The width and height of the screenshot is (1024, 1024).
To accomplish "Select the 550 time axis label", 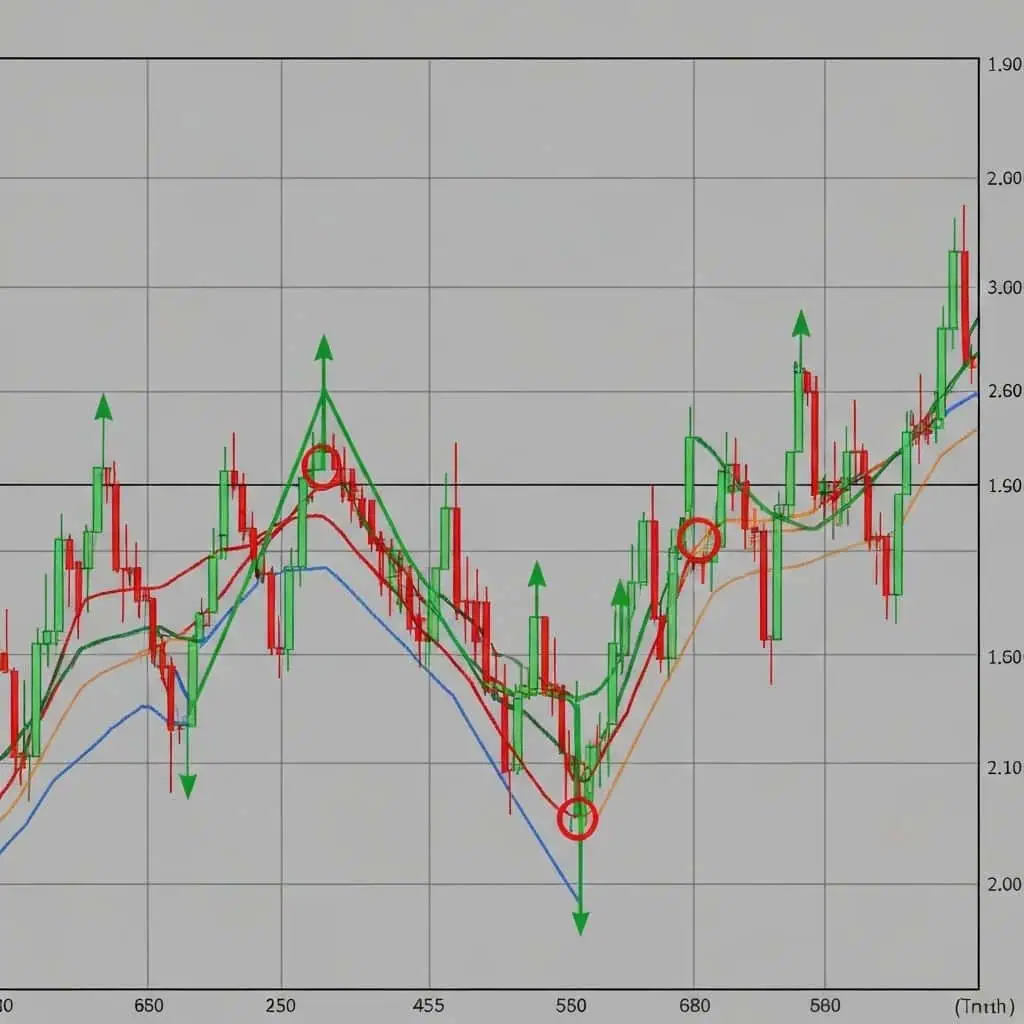I will (571, 1004).
